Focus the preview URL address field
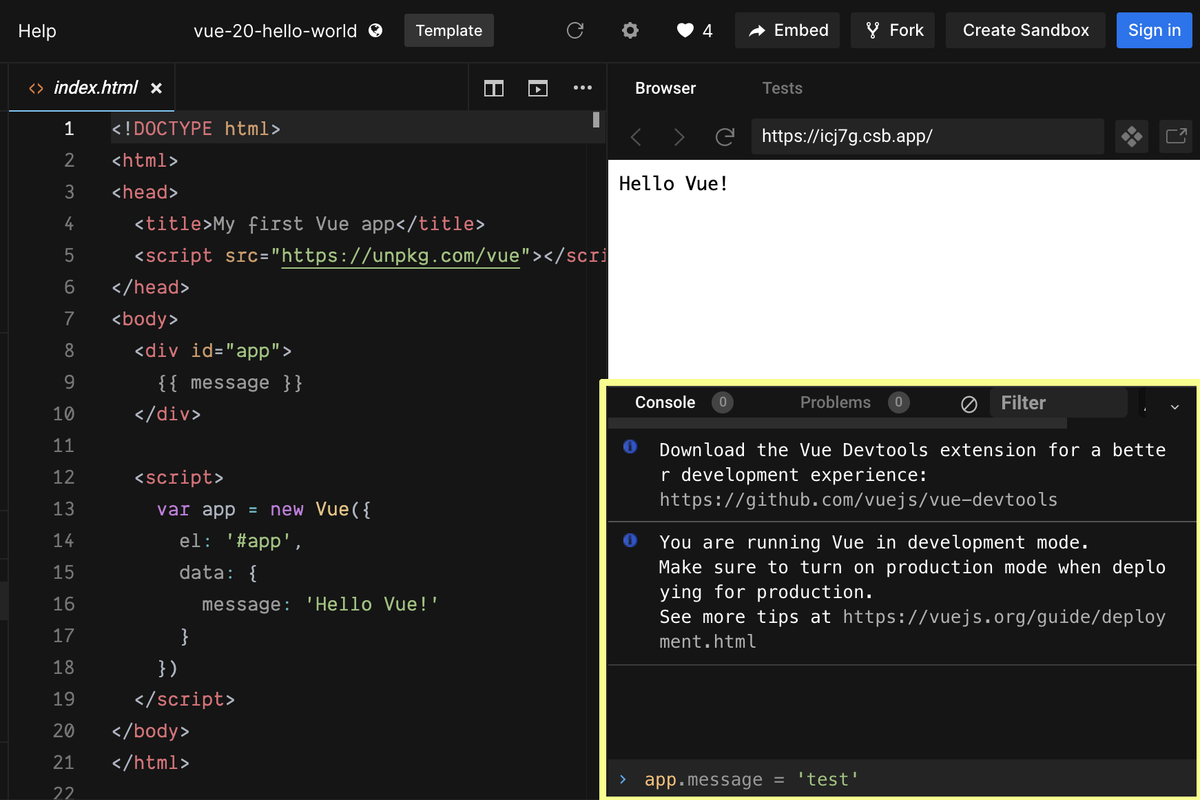This screenshot has width=1200, height=800. 928,136
